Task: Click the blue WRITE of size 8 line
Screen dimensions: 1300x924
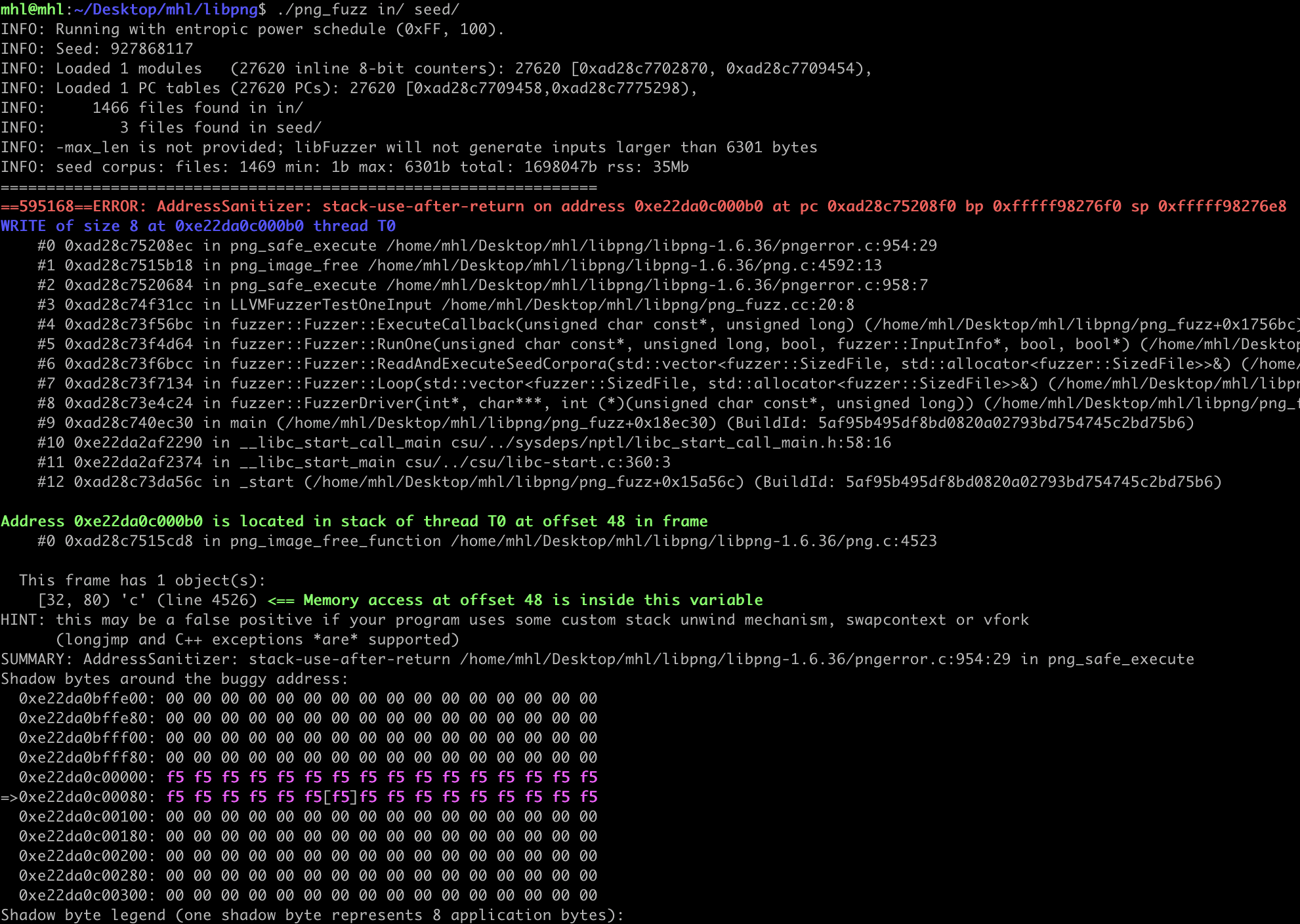Action: coord(198,226)
